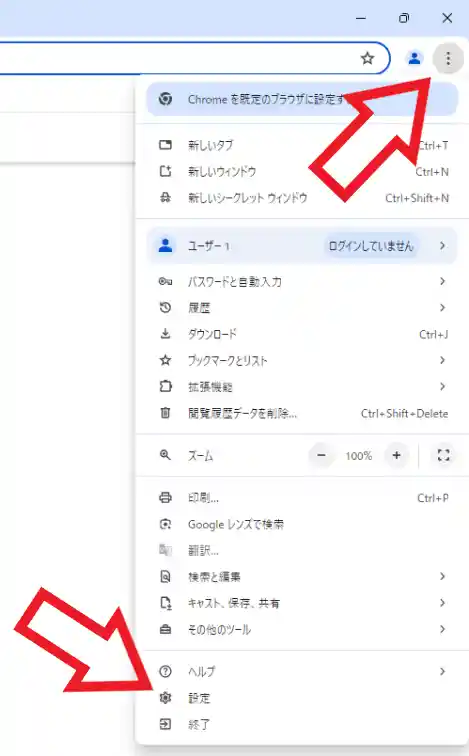Expand the ヘルプ submenu chevron
Image resolution: width=469 pixels, height=756 pixels.
click(x=442, y=671)
